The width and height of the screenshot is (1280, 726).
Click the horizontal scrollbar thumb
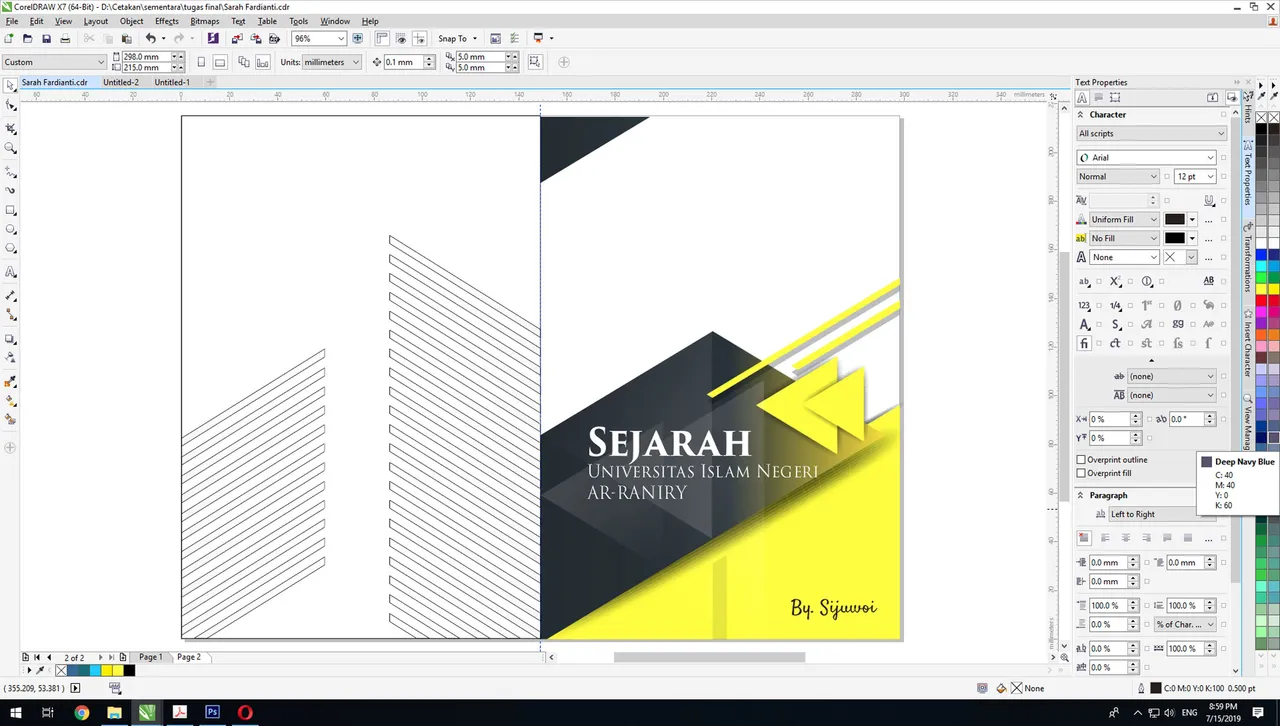[x=709, y=657]
